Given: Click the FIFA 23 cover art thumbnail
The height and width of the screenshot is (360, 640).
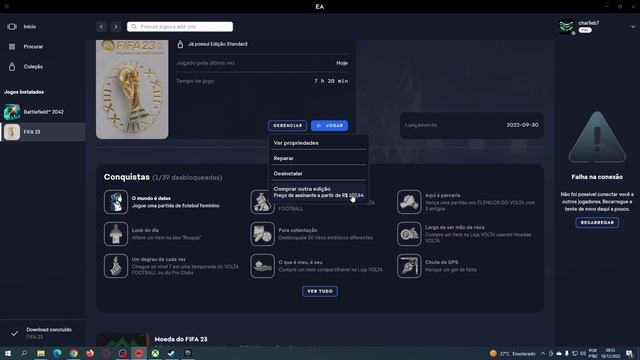Looking at the screenshot, I should point(132,89).
